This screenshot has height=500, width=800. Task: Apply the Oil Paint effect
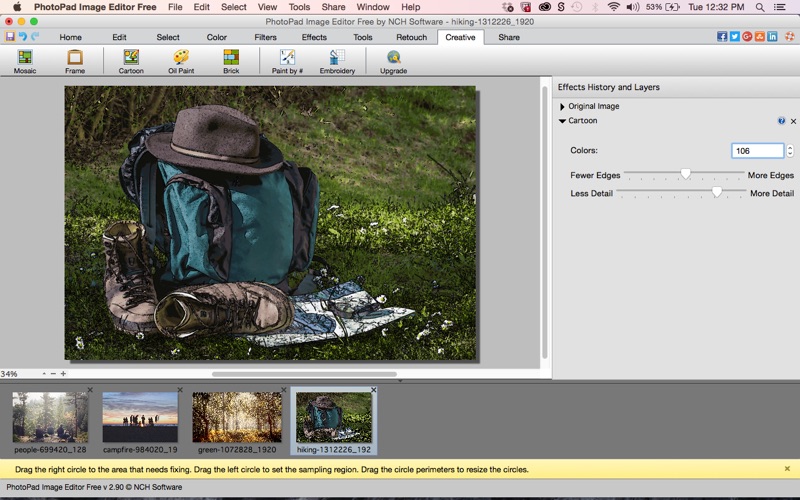tap(180, 61)
